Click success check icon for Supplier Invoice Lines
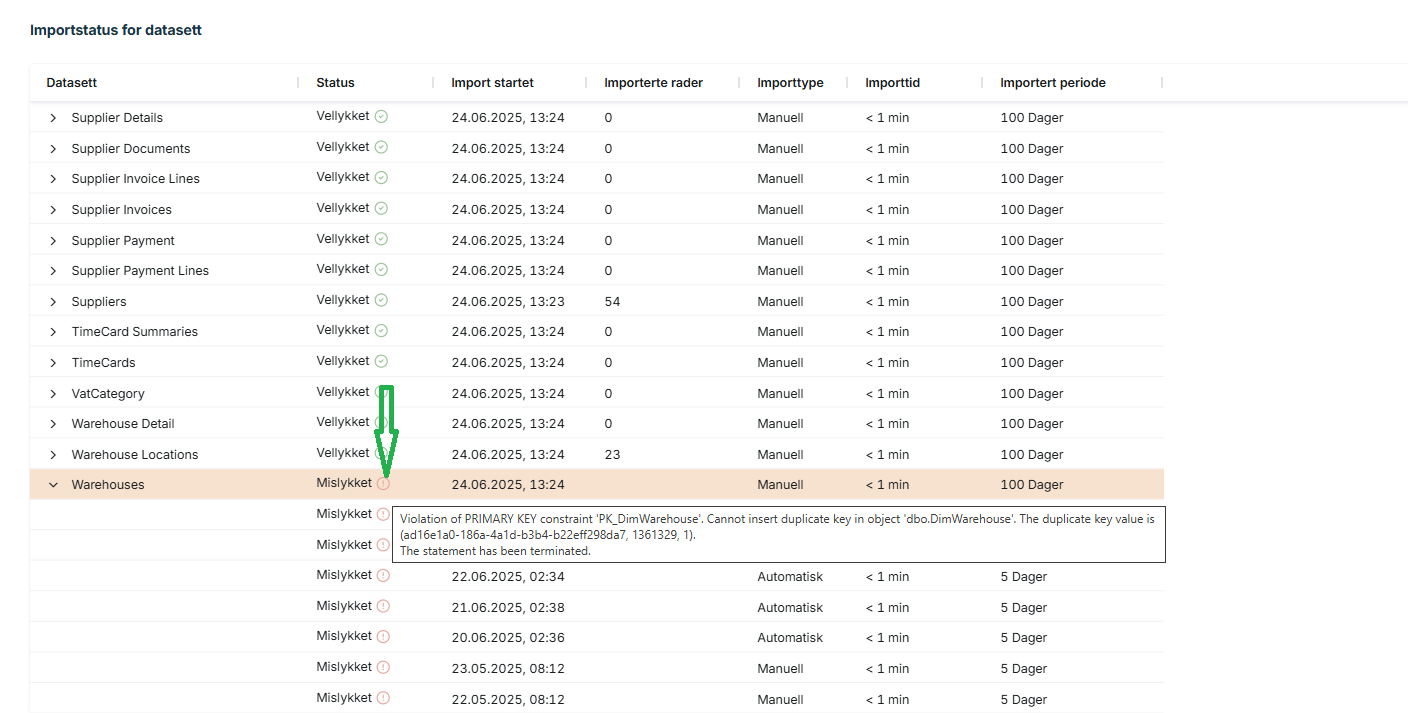Image resolution: width=1408 pixels, height=713 pixels. 382,177
